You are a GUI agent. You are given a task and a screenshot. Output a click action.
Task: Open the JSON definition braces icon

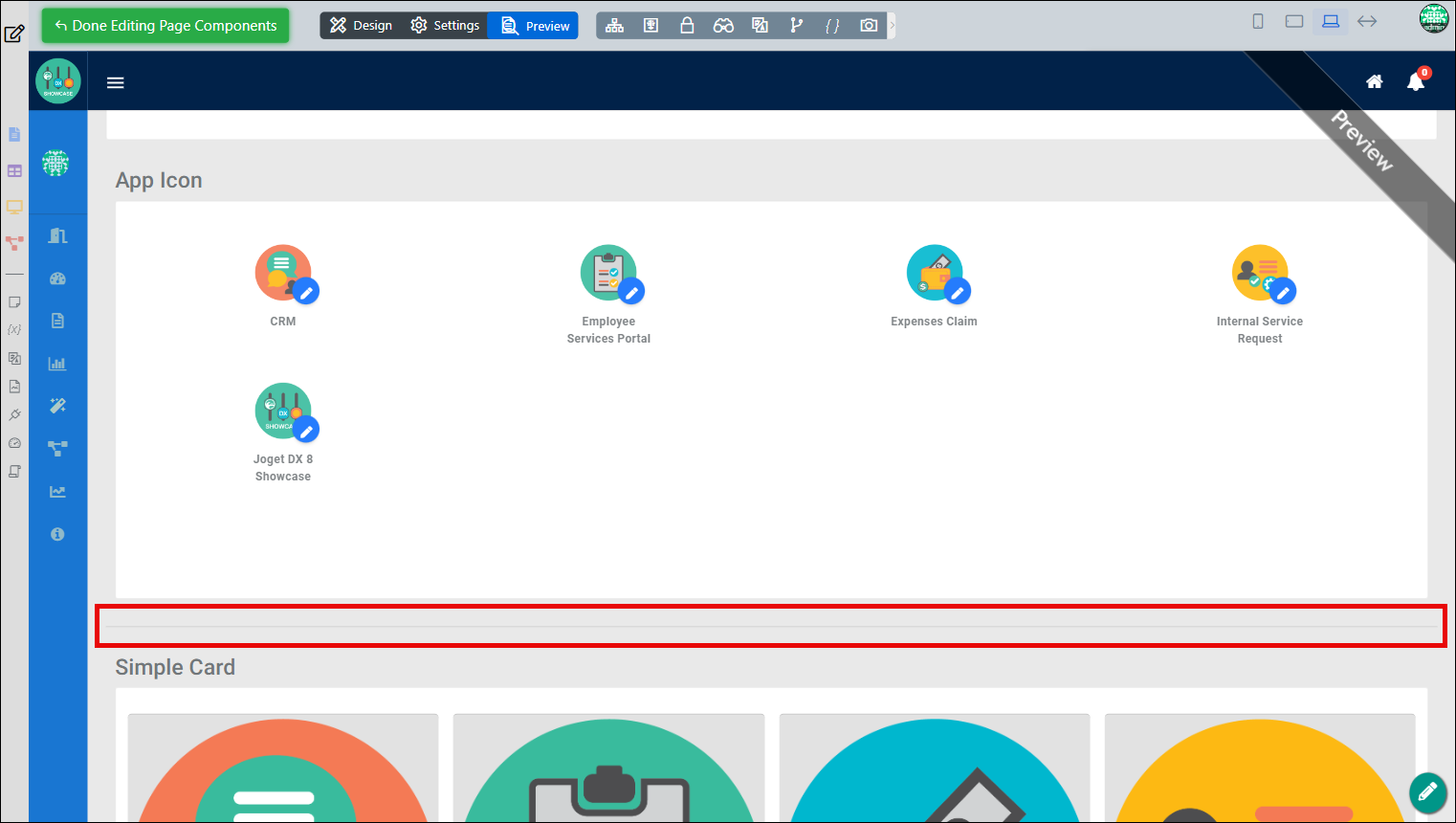point(832,26)
